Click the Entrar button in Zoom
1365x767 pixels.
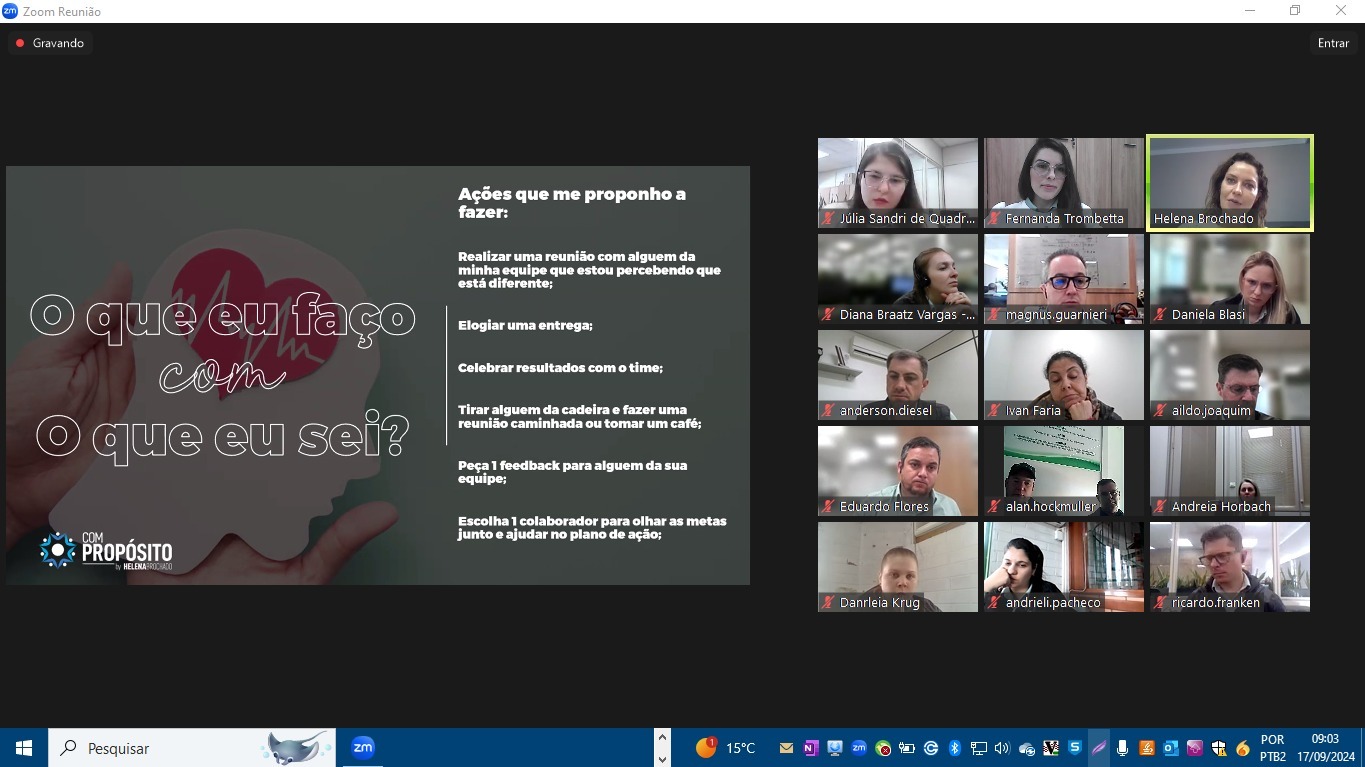pyautogui.click(x=1333, y=43)
